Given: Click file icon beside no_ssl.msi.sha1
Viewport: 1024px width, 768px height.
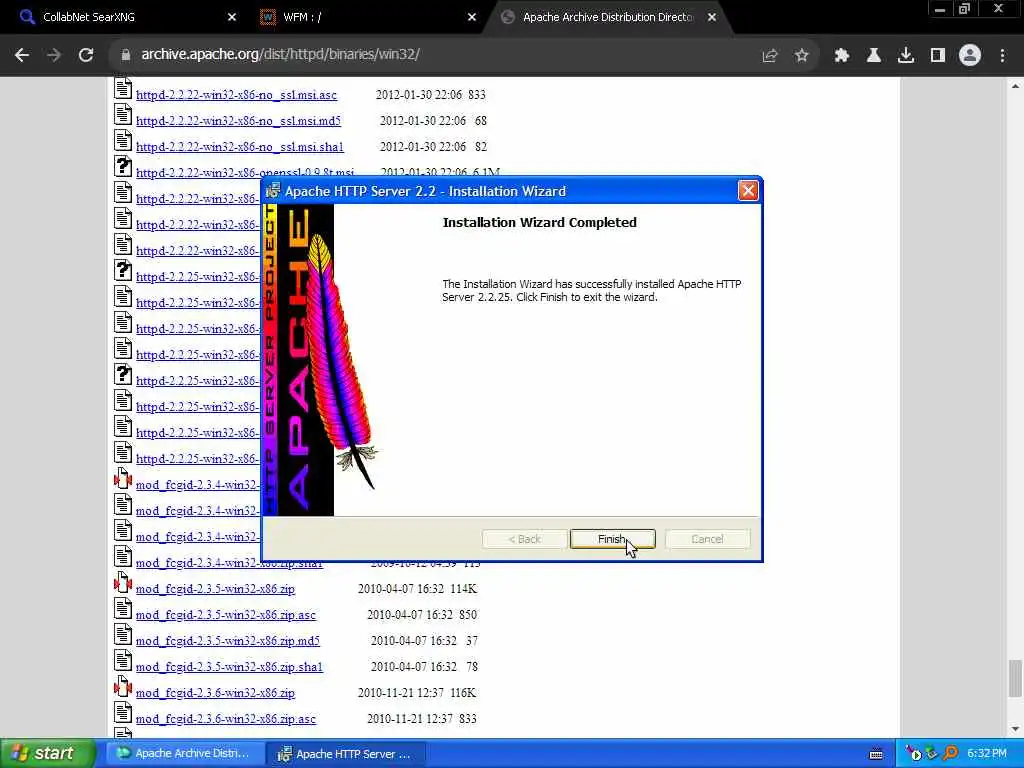Looking at the screenshot, I should coord(123,141).
